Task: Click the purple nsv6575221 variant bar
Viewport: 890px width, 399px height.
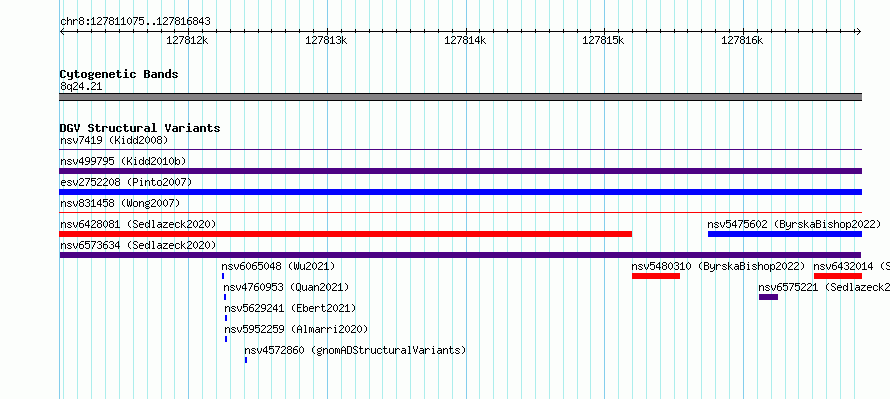Action: pos(769,297)
